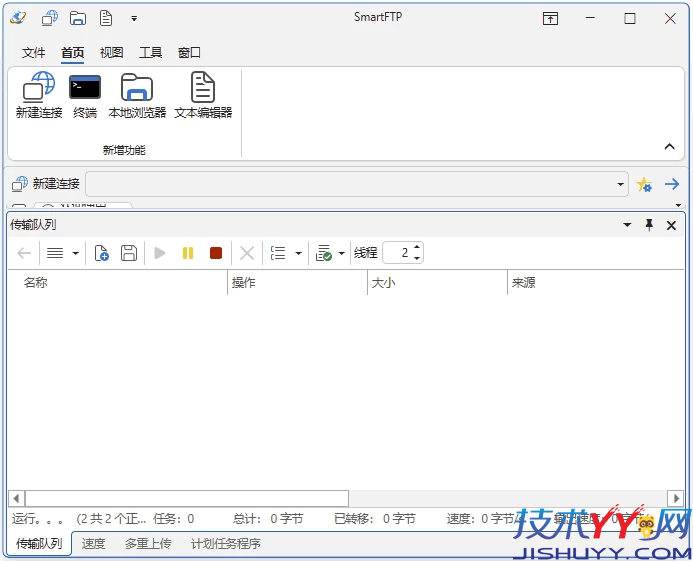Click the quick access text editor icon
Image resolution: width=693 pixels, height=561 pixels.
[106, 18]
